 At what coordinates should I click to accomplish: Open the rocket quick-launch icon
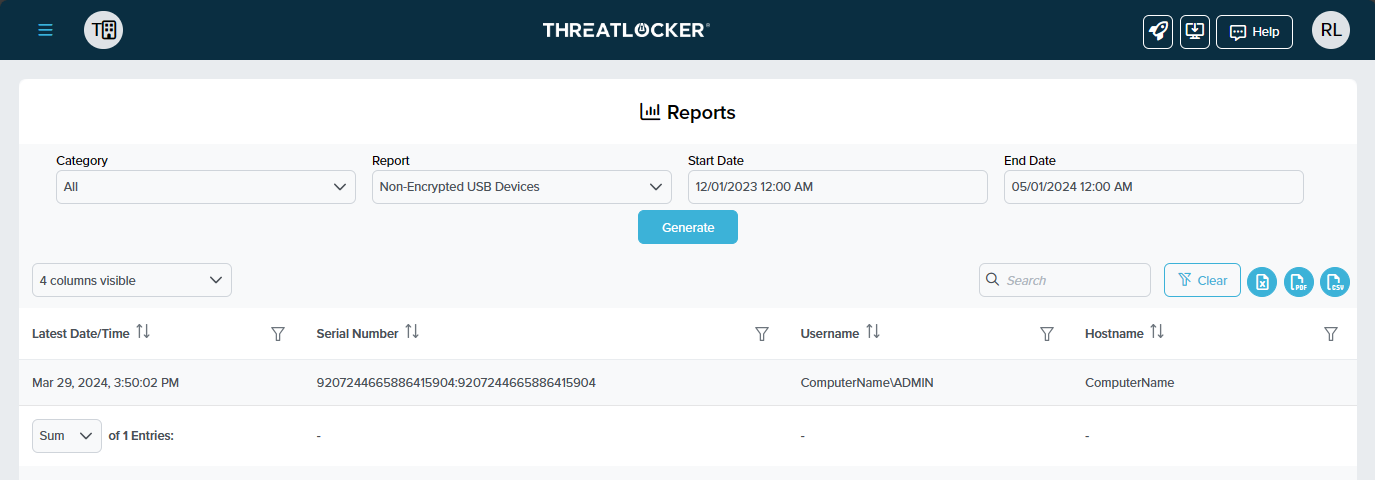click(1158, 31)
